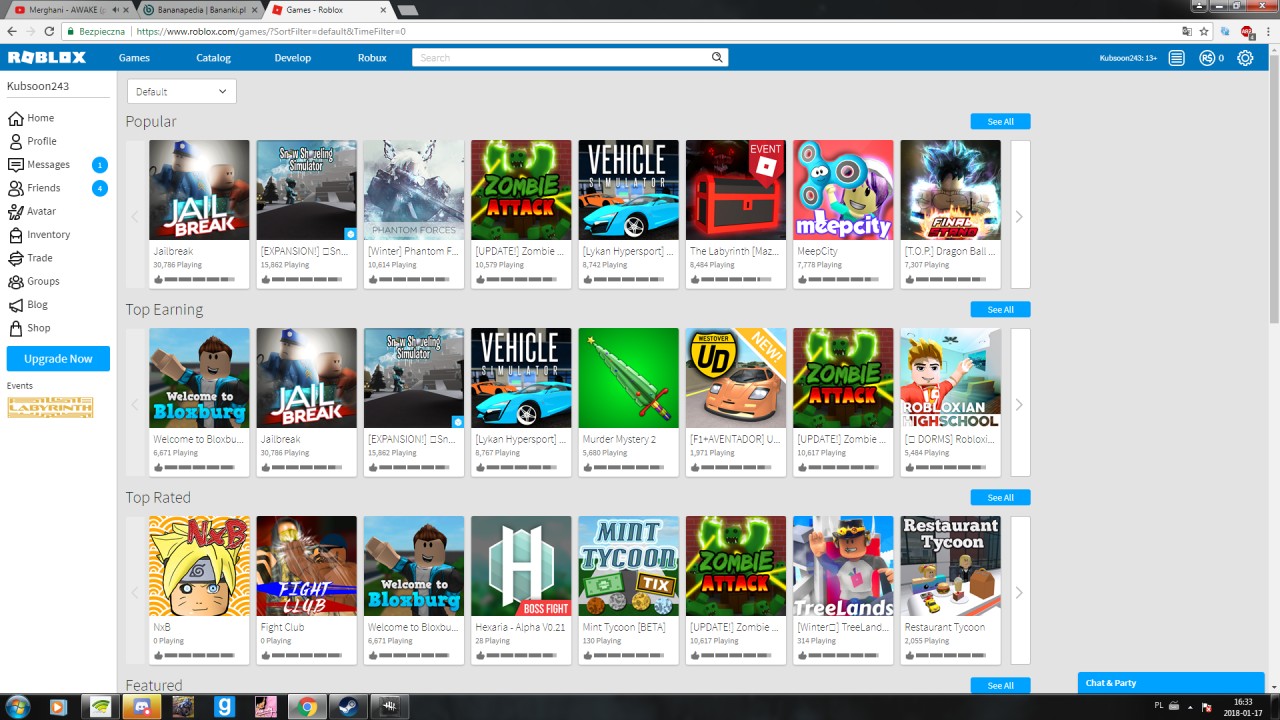The width and height of the screenshot is (1280, 720).
Task: Open the notifications feed icon in header
Action: (x=1177, y=58)
